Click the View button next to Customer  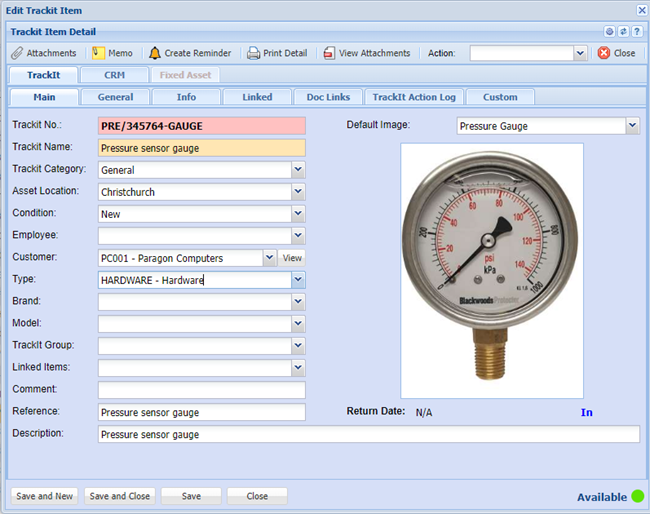(x=291, y=258)
